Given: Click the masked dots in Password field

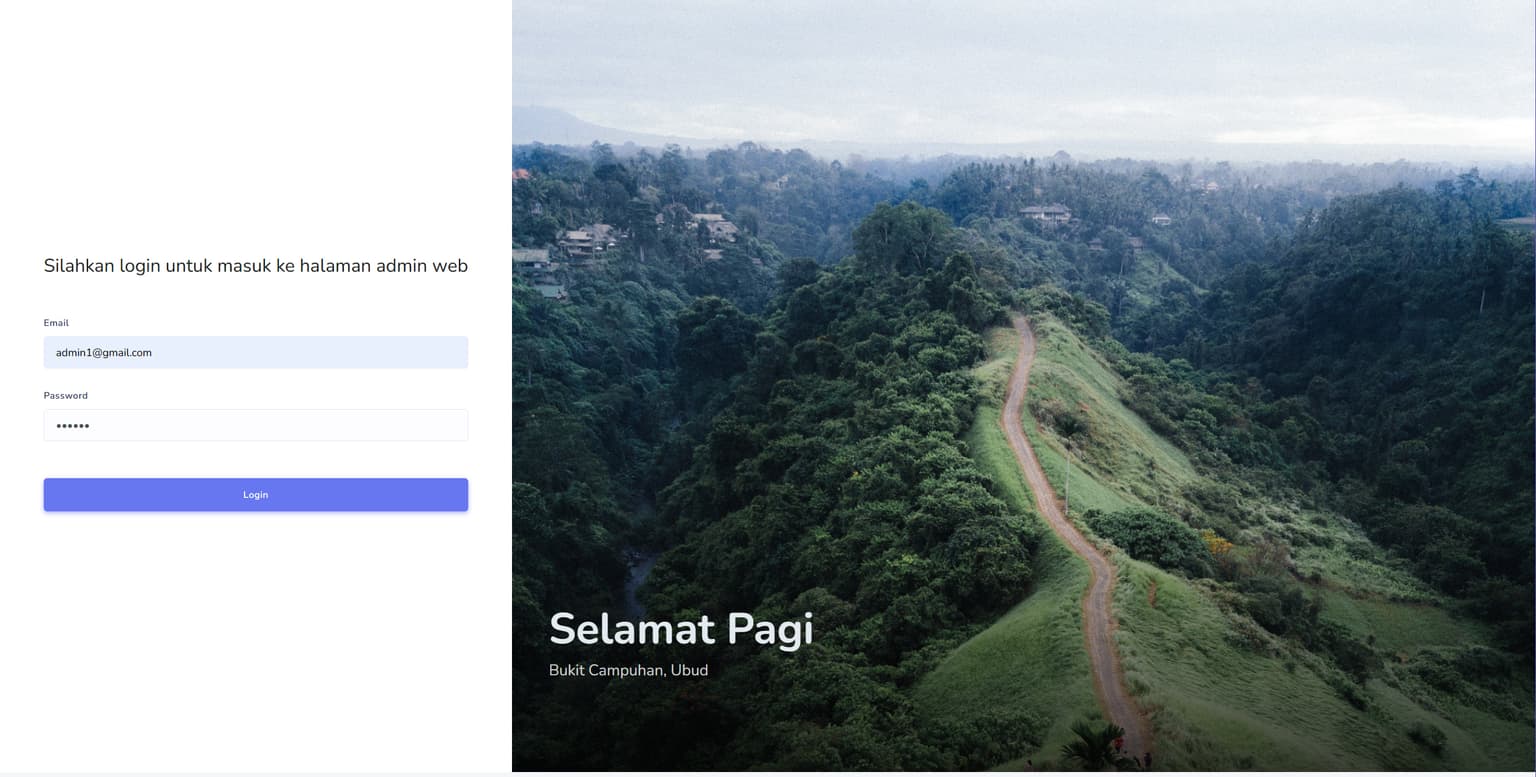Looking at the screenshot, I should click(72, 425).
